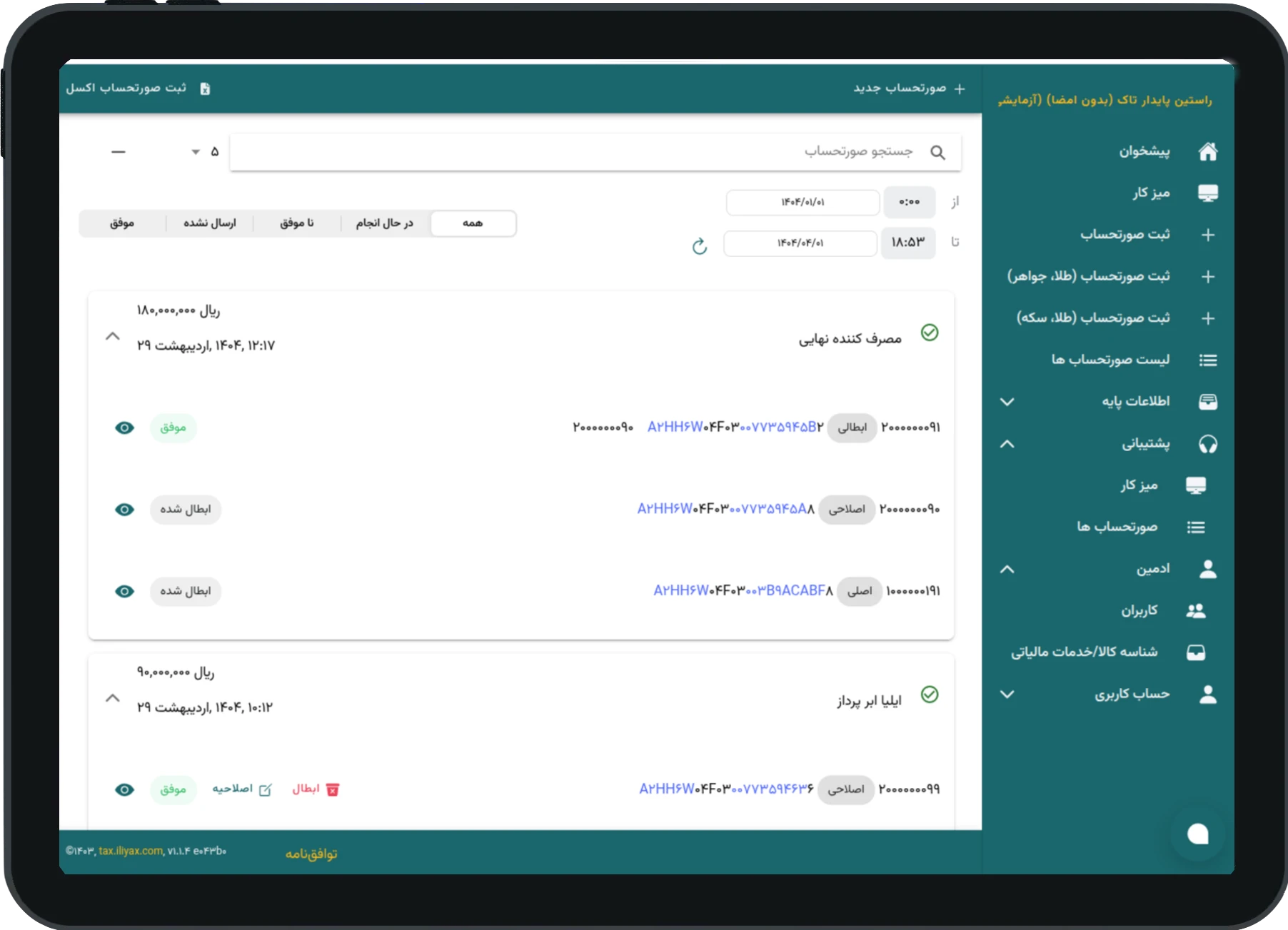Click the from-time field ۰:۰۰
Image resolution: width=1288 pixels, height=930 pixels.
pyautogui.click(x=909, y=203)
